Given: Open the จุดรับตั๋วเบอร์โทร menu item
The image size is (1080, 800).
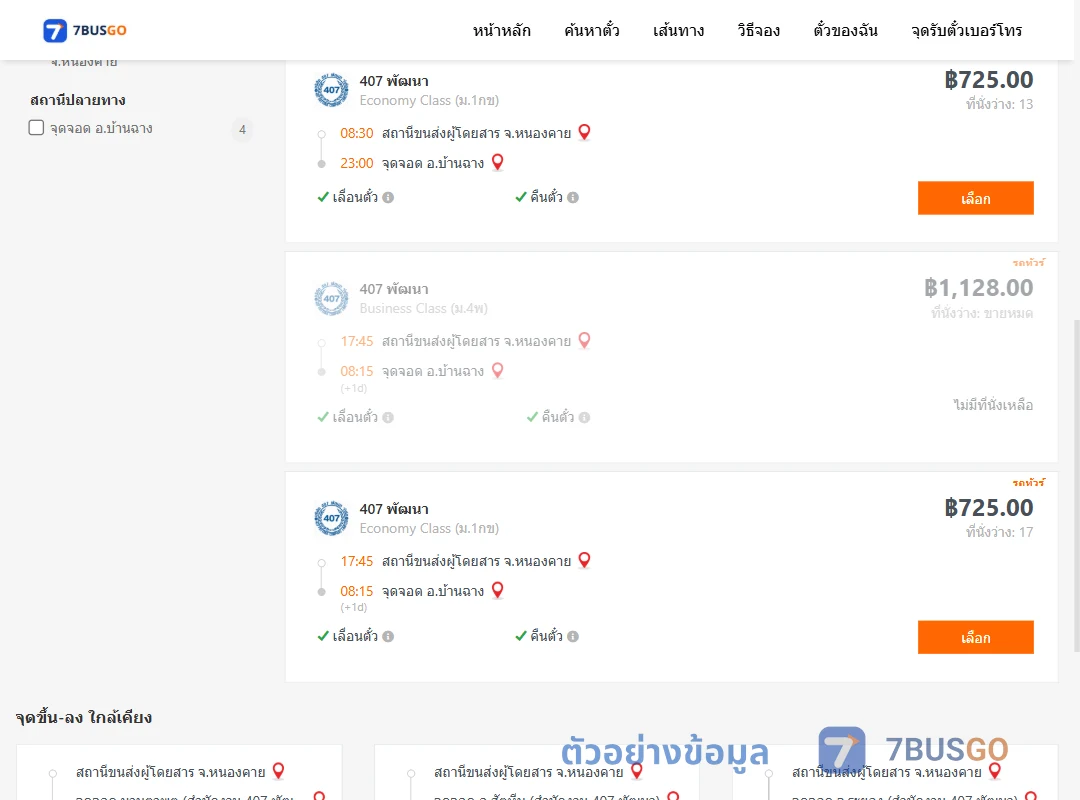Looking at the screenshot, I should pyautogui.click(x=966, y=30).
